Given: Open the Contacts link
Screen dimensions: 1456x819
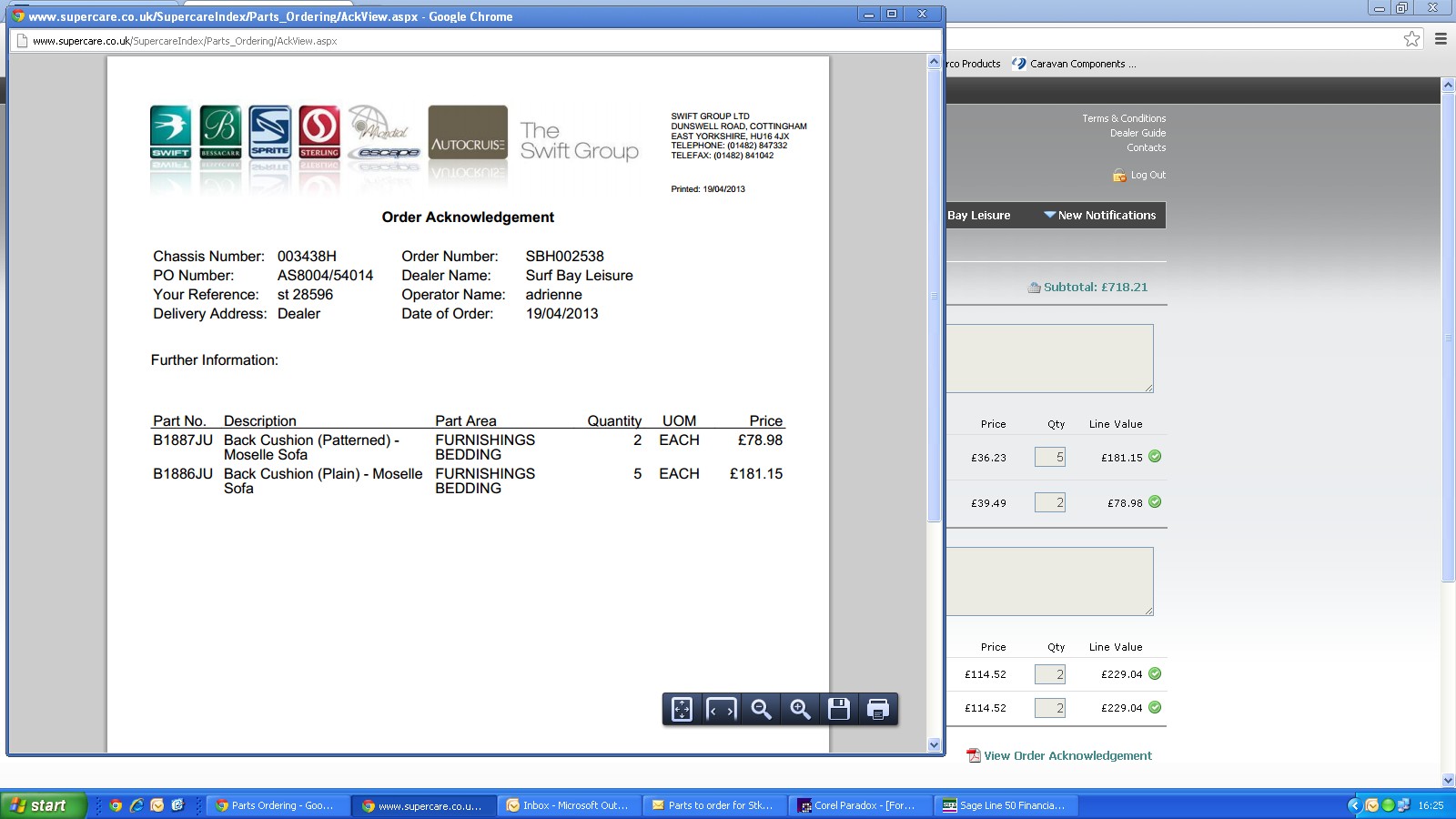Looking at the screenshot, I should tap(1147, 147).
